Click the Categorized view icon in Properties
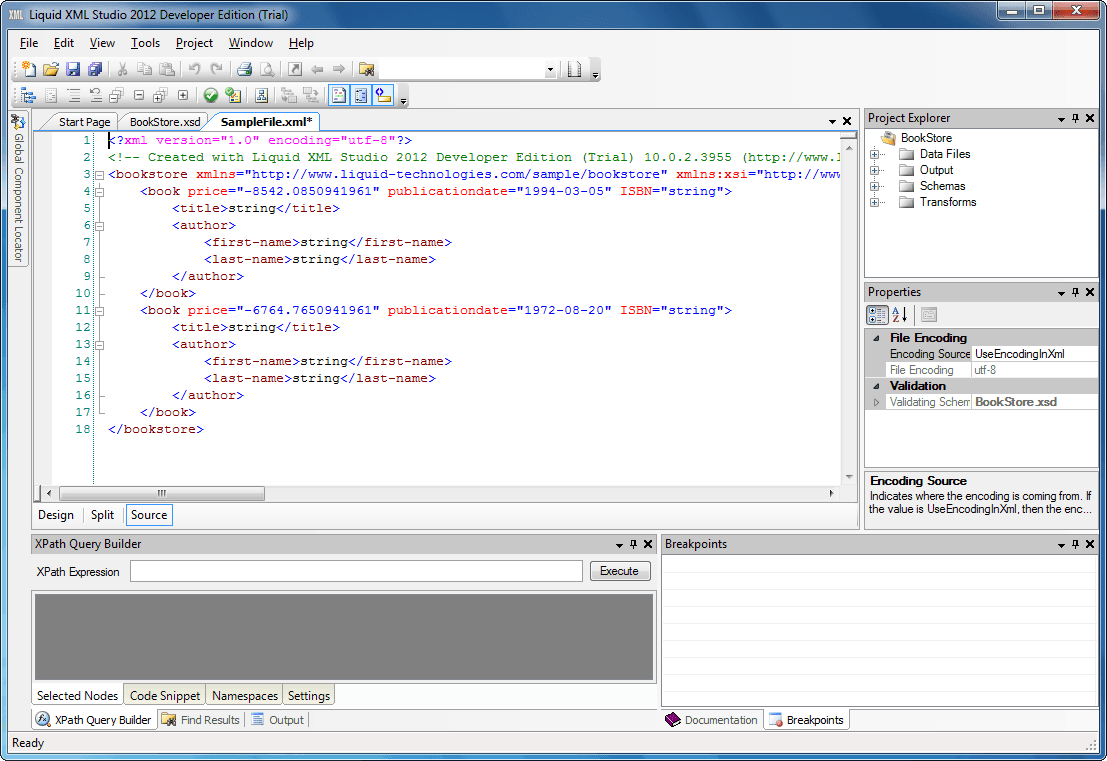1107x761 pixels. 877,315
